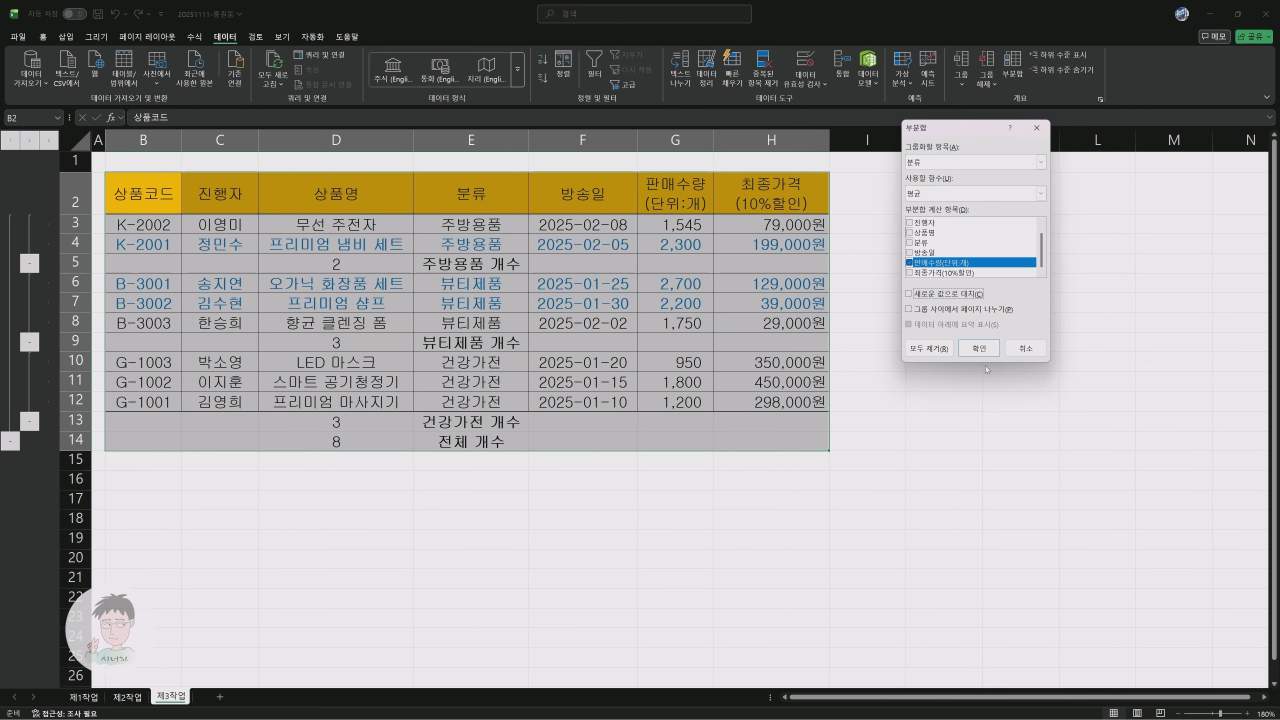
Task: Click the 중복된 항목 제거 icon
Action: [x=764, y=61]
